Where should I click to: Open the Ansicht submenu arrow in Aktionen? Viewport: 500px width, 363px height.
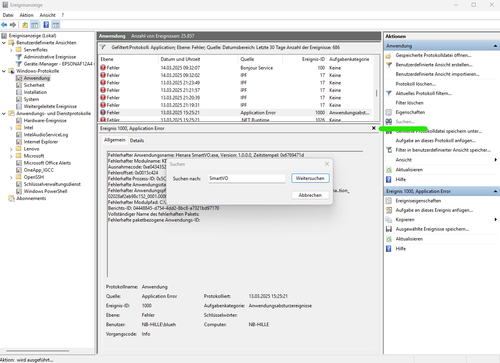point(496,160)
